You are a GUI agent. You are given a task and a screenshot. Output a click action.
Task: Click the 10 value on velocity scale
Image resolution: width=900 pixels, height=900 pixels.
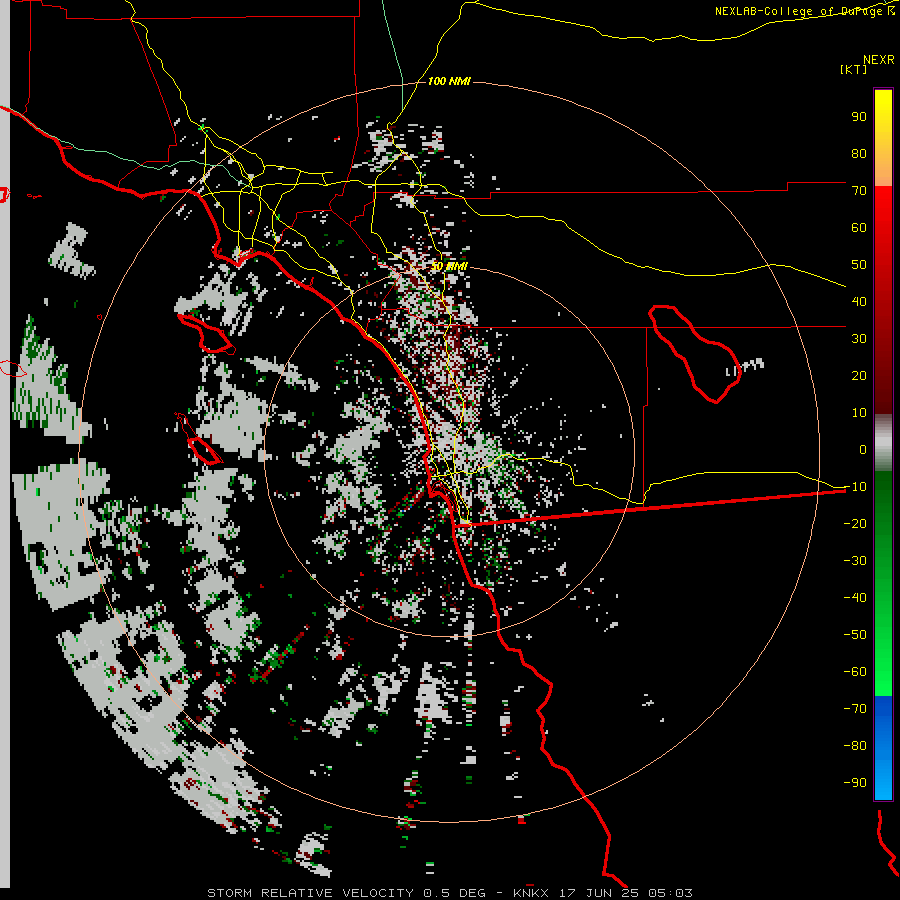(x=859, y=413)
